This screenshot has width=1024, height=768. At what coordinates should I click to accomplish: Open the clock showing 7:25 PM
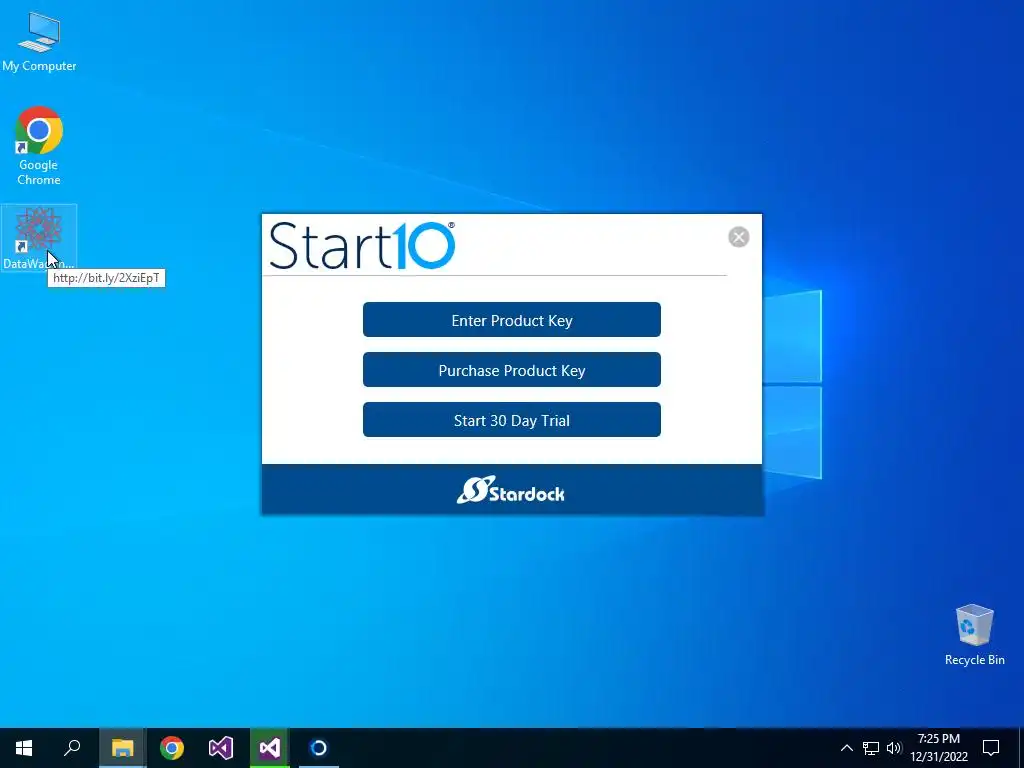click(x=939, y=748)
